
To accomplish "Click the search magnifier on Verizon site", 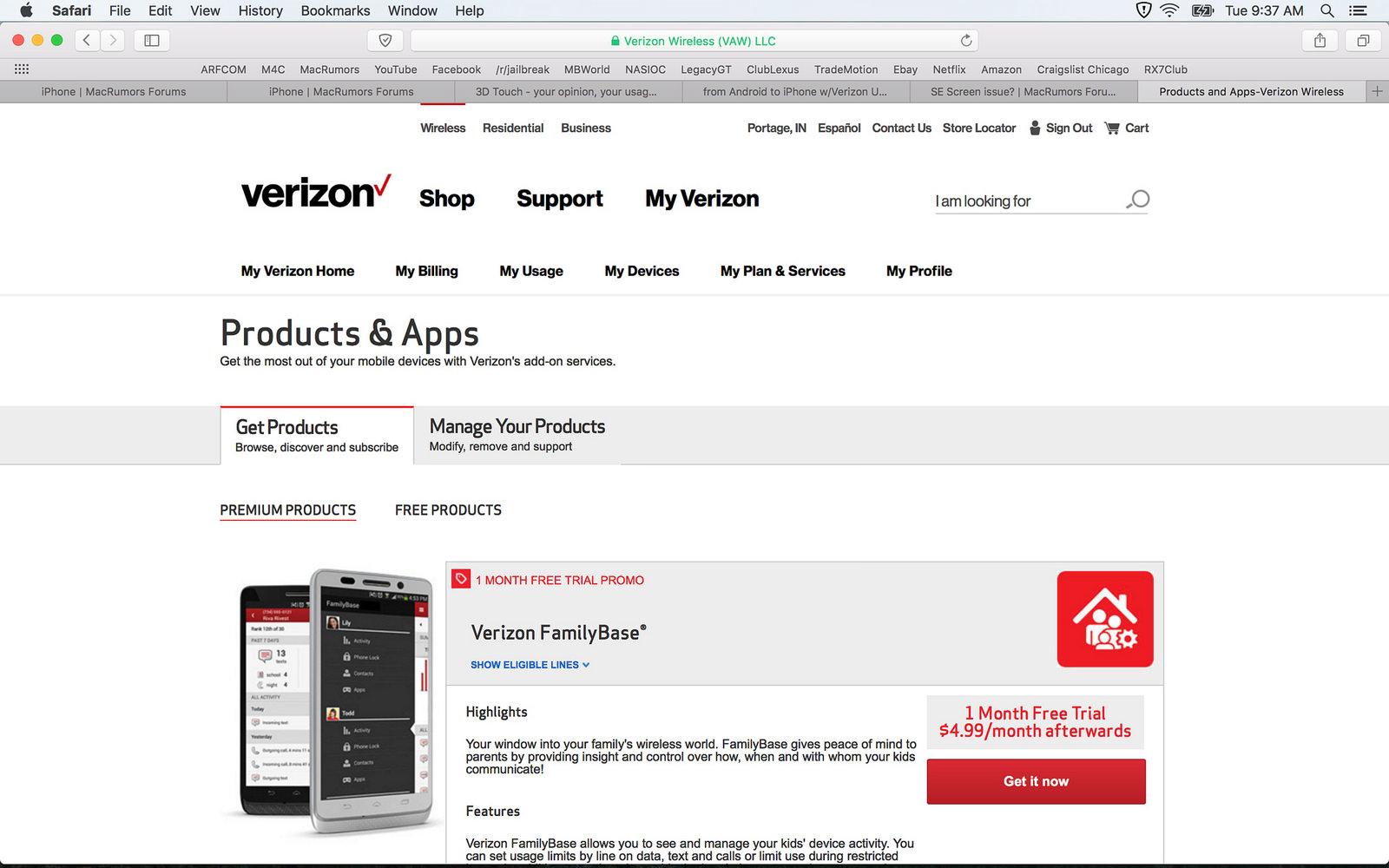I will point(1138,200).
